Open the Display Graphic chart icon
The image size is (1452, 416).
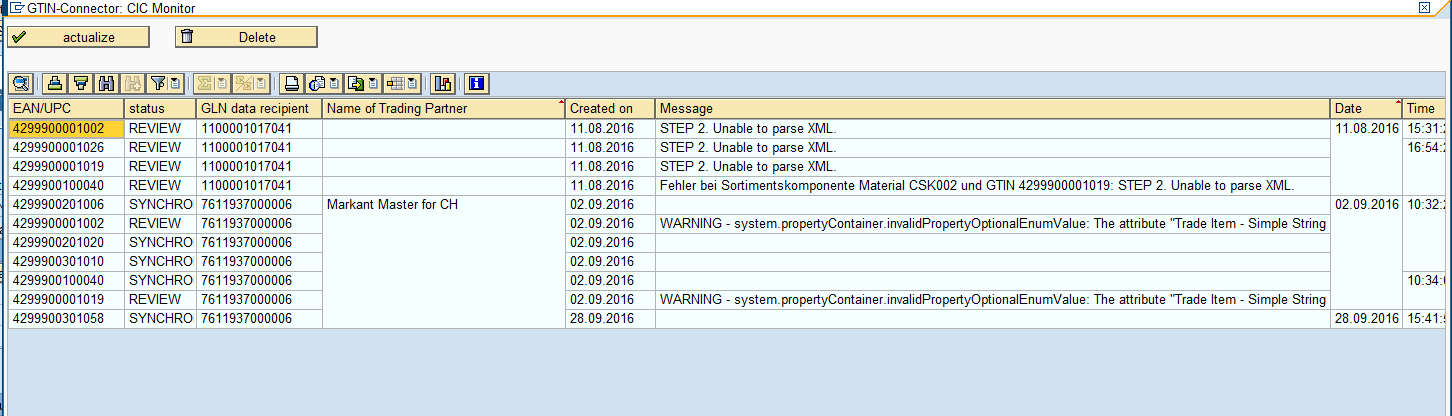[x=443, y=83]
